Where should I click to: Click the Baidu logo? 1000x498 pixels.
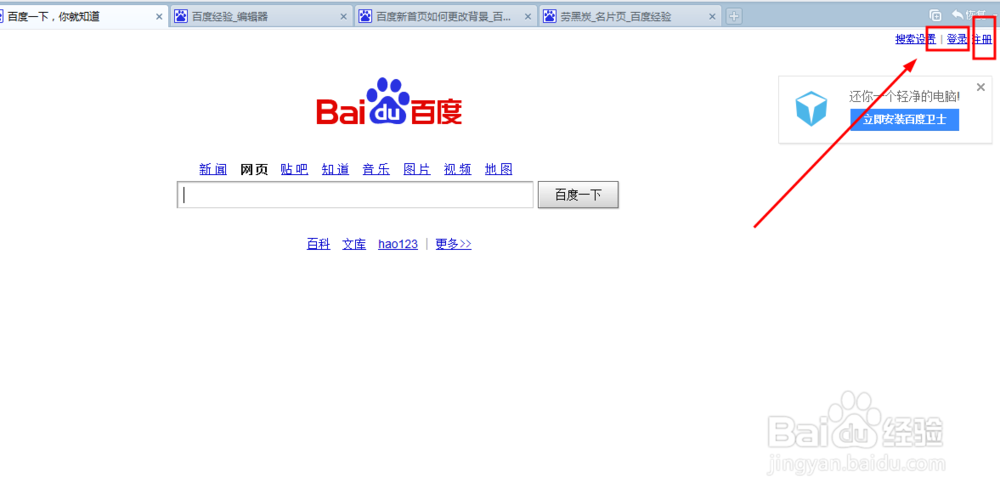point(389,102)
